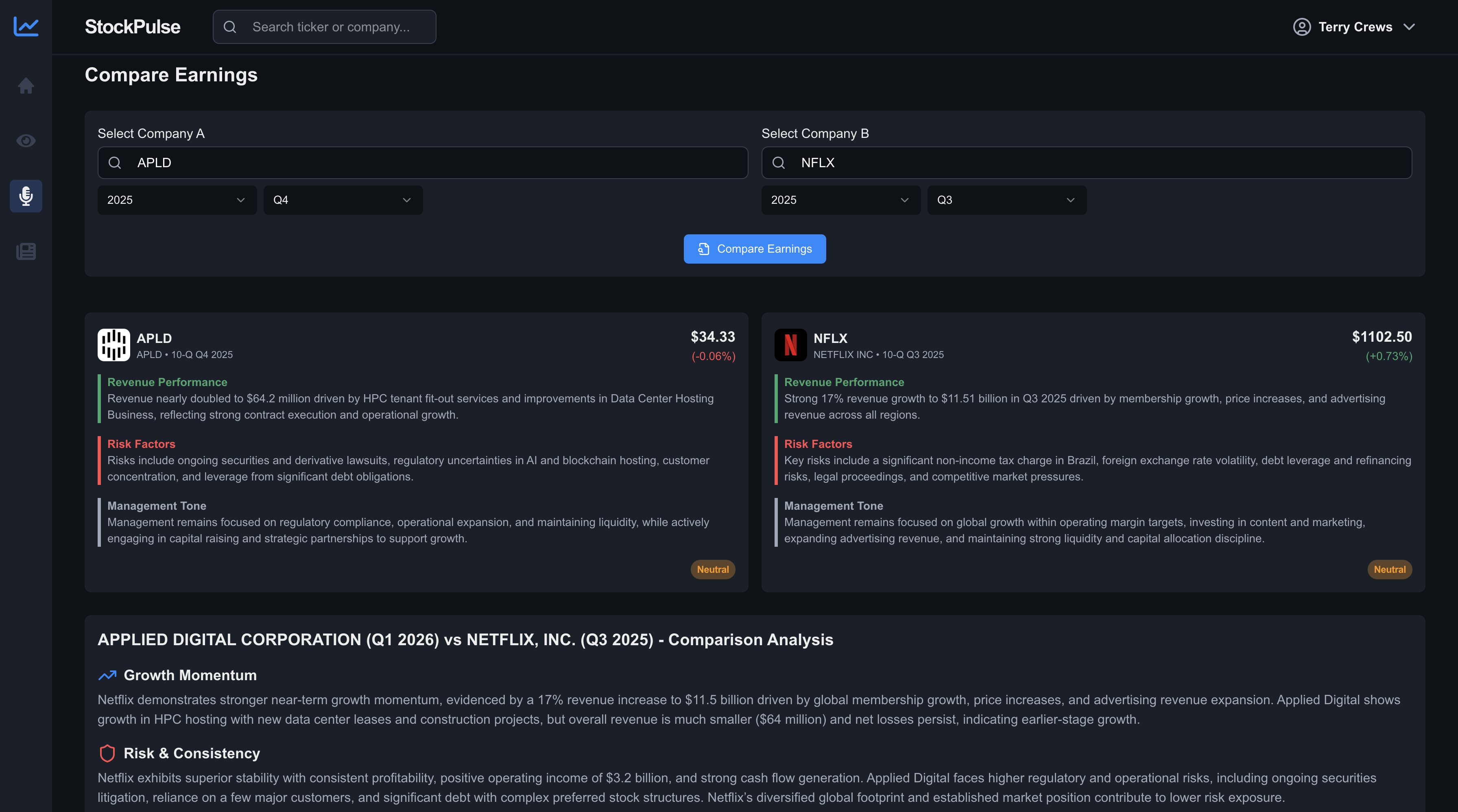Open the News sidebar icon
The width and height of the screenshot is (1458, 812).
coord(26,251)
